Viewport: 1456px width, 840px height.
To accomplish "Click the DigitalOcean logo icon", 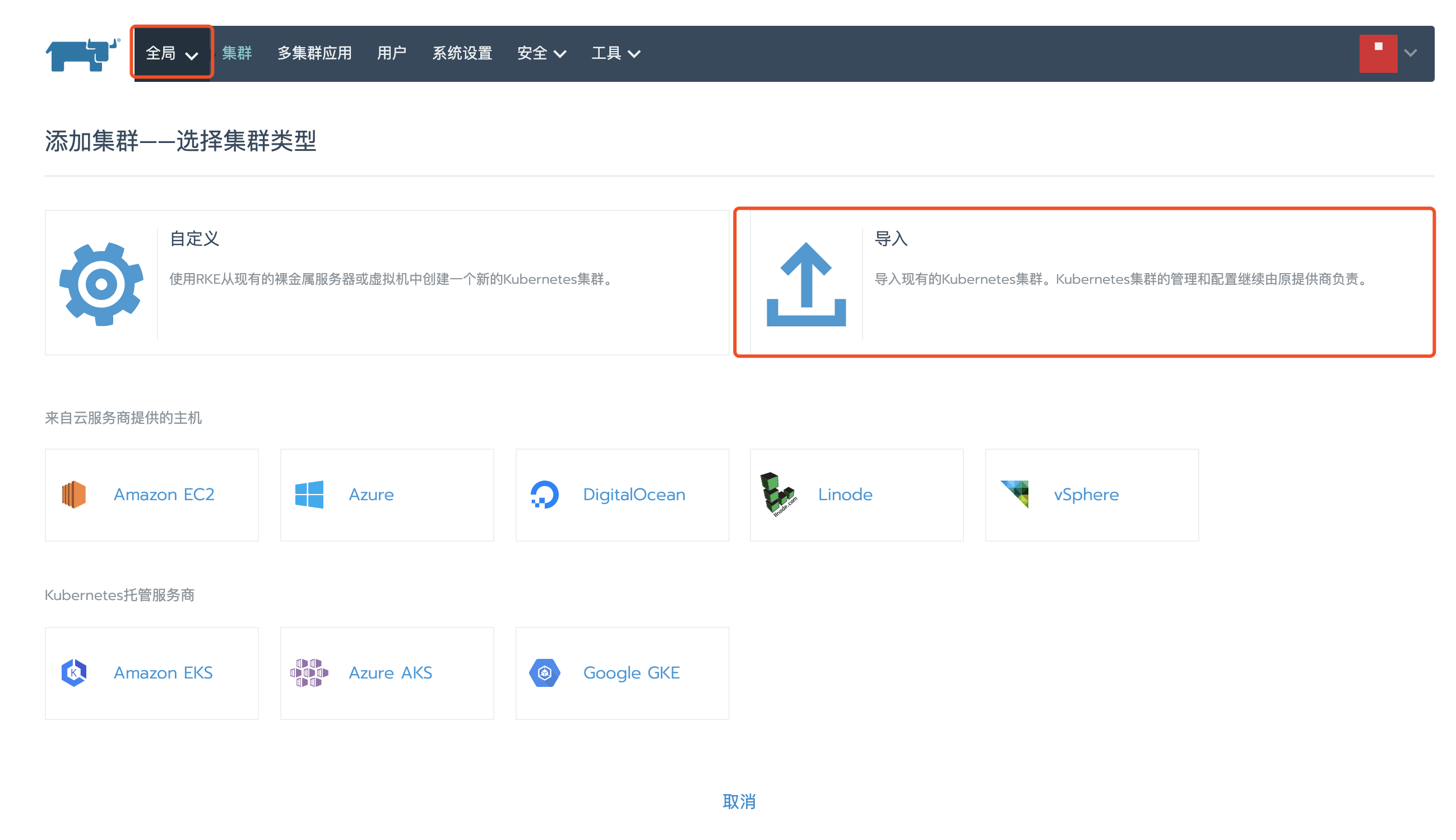I will pos(544,495).
